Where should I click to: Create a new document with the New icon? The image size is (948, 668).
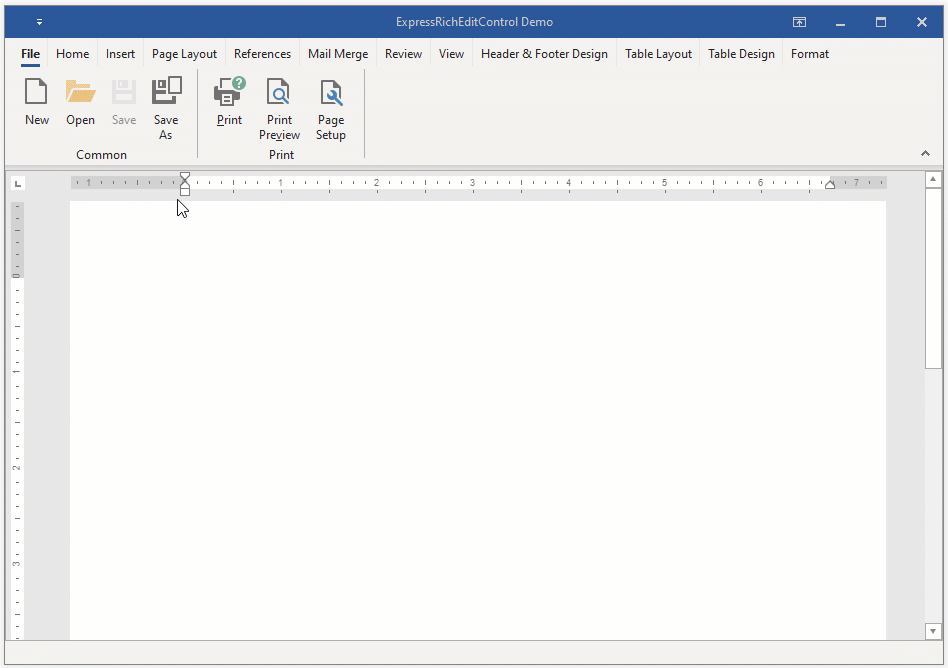36,100
